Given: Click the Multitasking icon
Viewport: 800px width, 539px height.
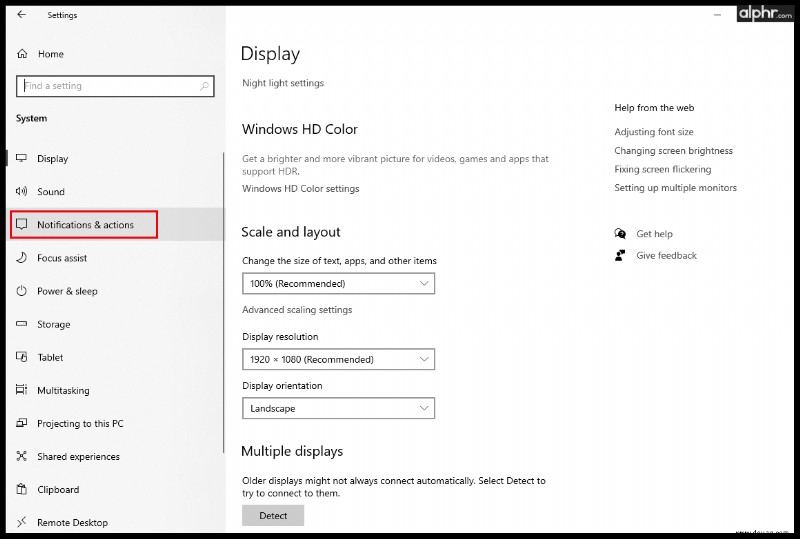Looking at the screenshot, I should coord(21,390).
